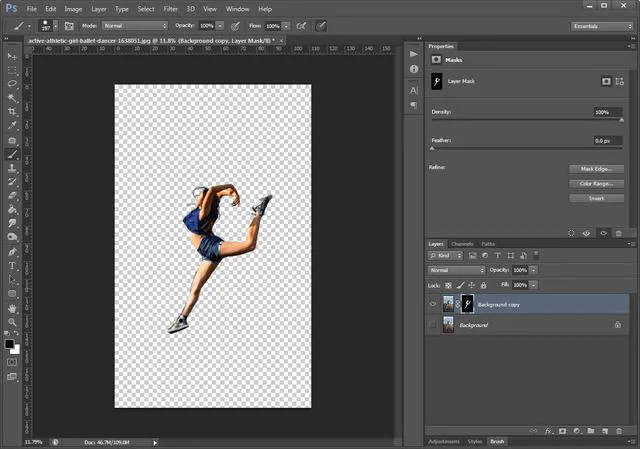
Task: Select the Dodge tool
Action: pos(12,237)
